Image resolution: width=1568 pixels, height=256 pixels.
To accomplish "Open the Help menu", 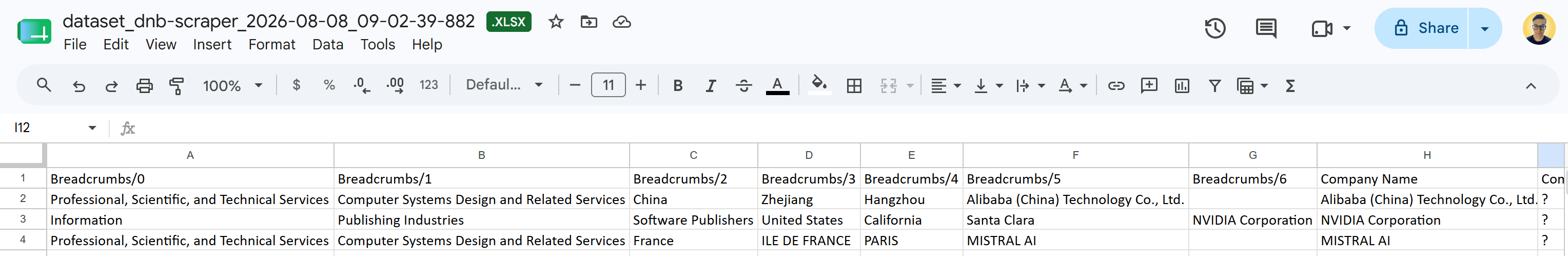I will (x=427, y=45).
